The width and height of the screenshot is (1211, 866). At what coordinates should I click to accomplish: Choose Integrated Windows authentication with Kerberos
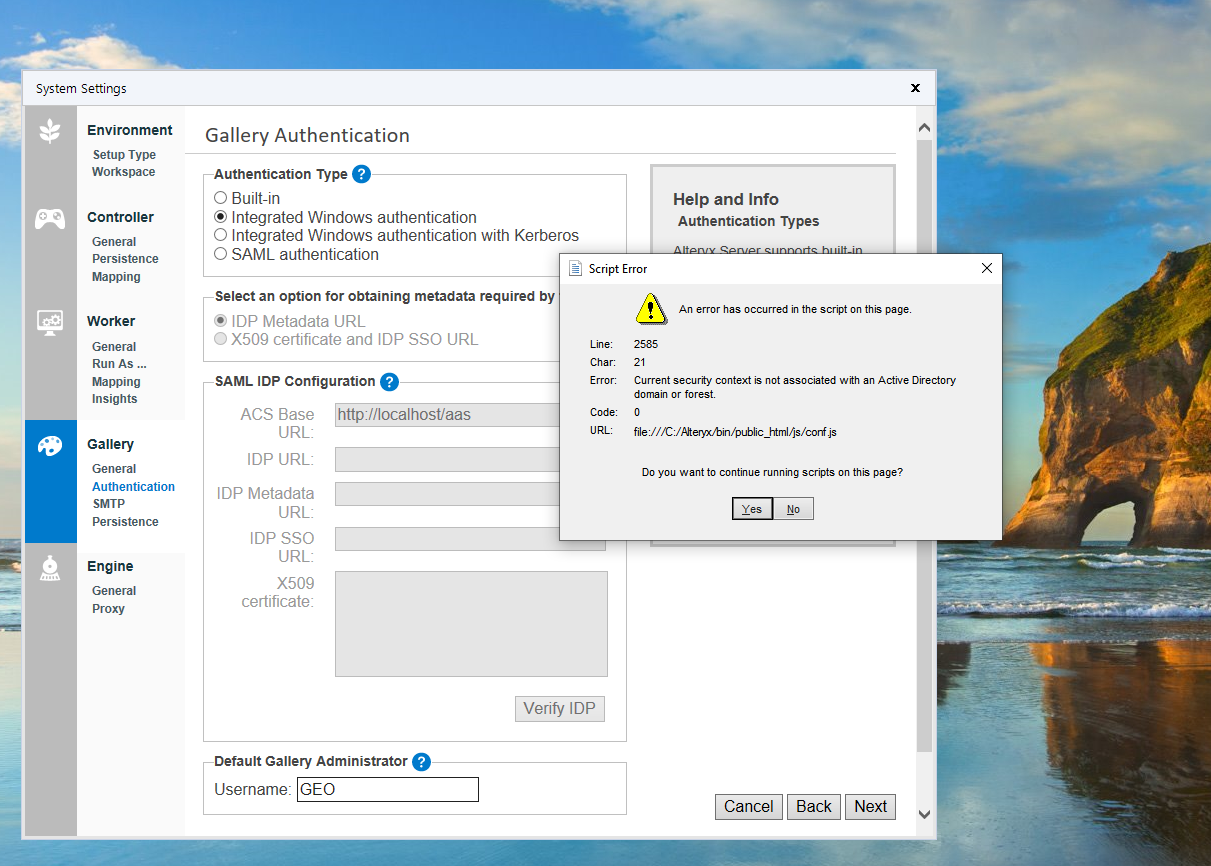point(220,235)
